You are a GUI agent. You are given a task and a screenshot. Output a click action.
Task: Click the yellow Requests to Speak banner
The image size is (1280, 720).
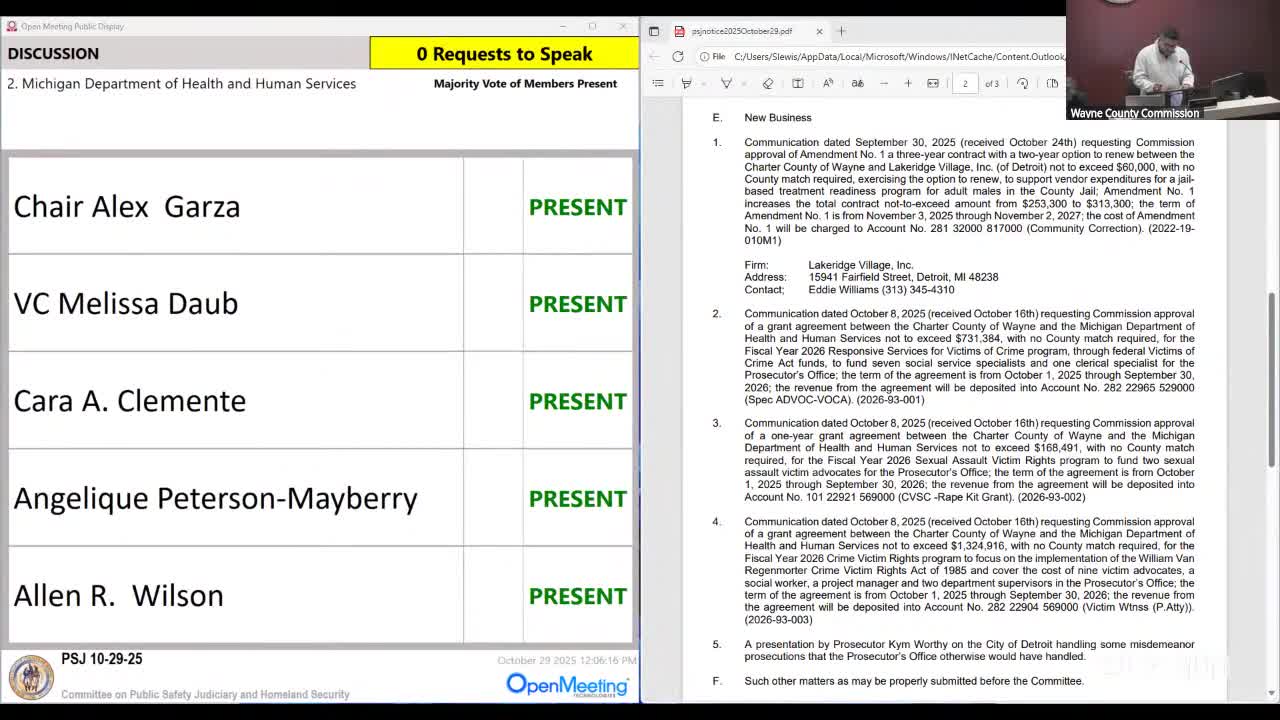pos(504,54)
